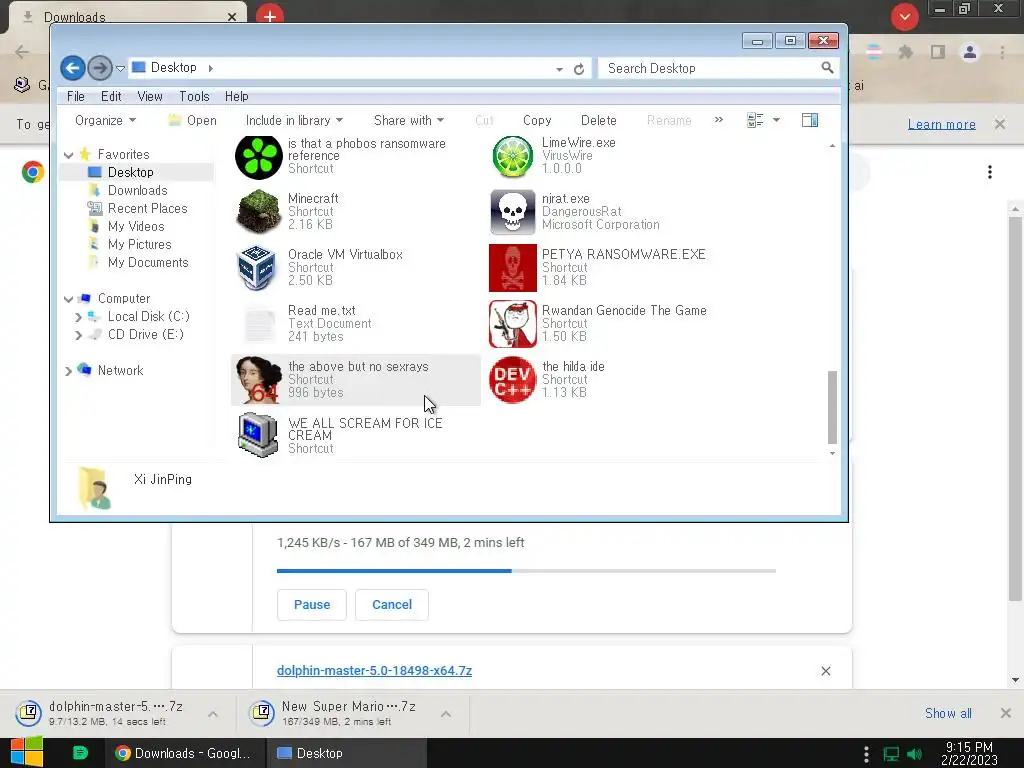The height and width of the screenshot is (768, 1024).
Task: Switch to Downloads - Google taskbar button
Action: pyautogui.click(x=185, y=753)
